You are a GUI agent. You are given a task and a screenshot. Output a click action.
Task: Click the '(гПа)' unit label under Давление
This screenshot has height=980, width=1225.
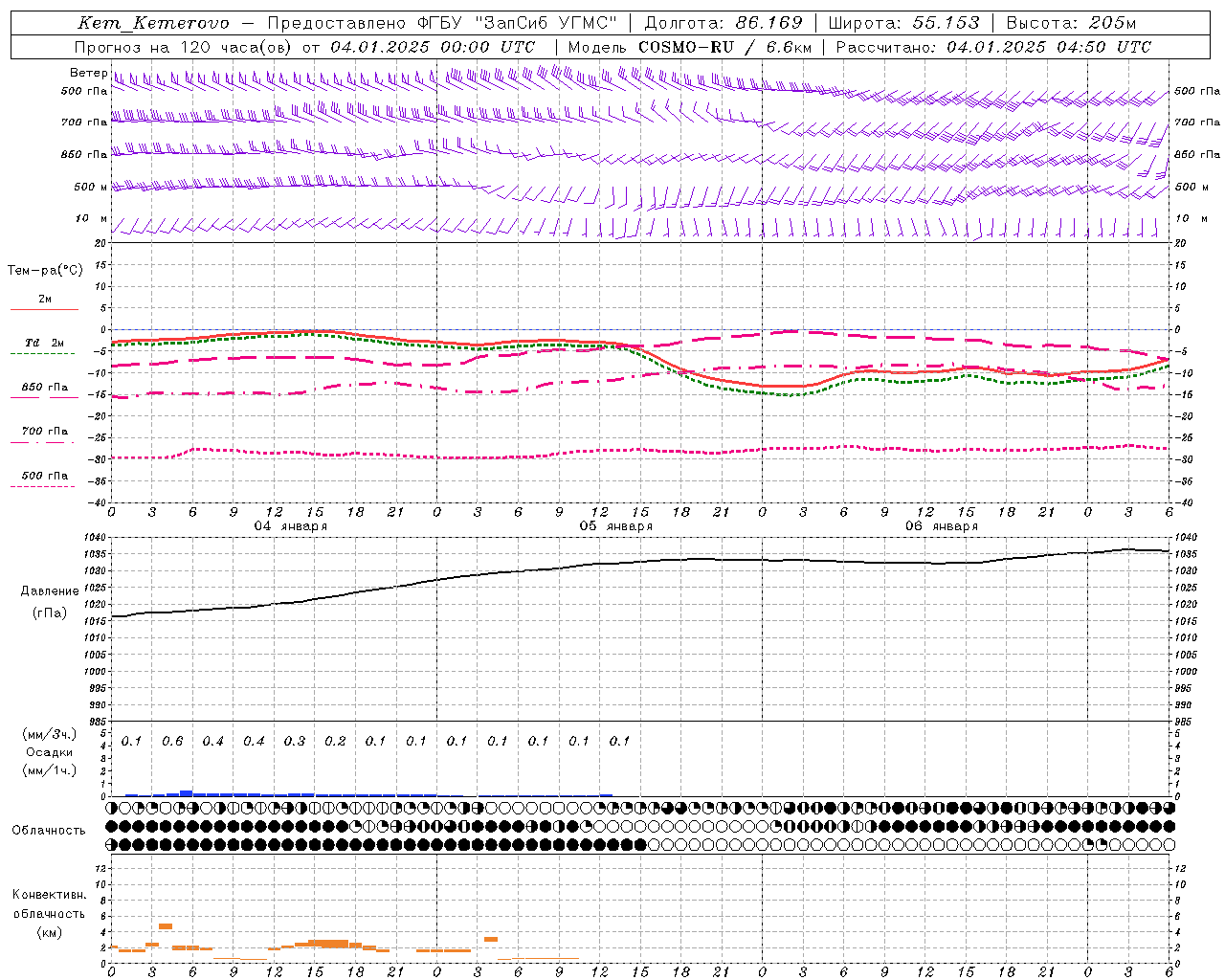50,613
